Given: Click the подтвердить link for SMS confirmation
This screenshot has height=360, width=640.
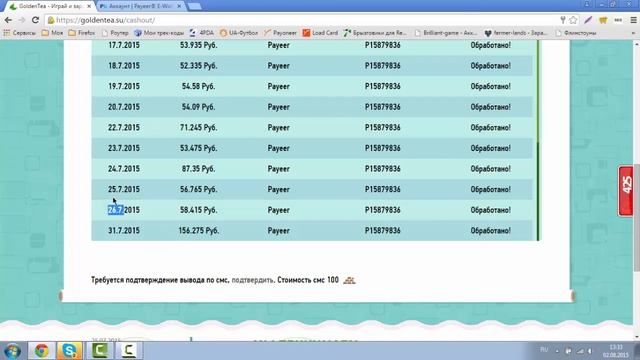Looking at the screenshot, I should [253, 280].
